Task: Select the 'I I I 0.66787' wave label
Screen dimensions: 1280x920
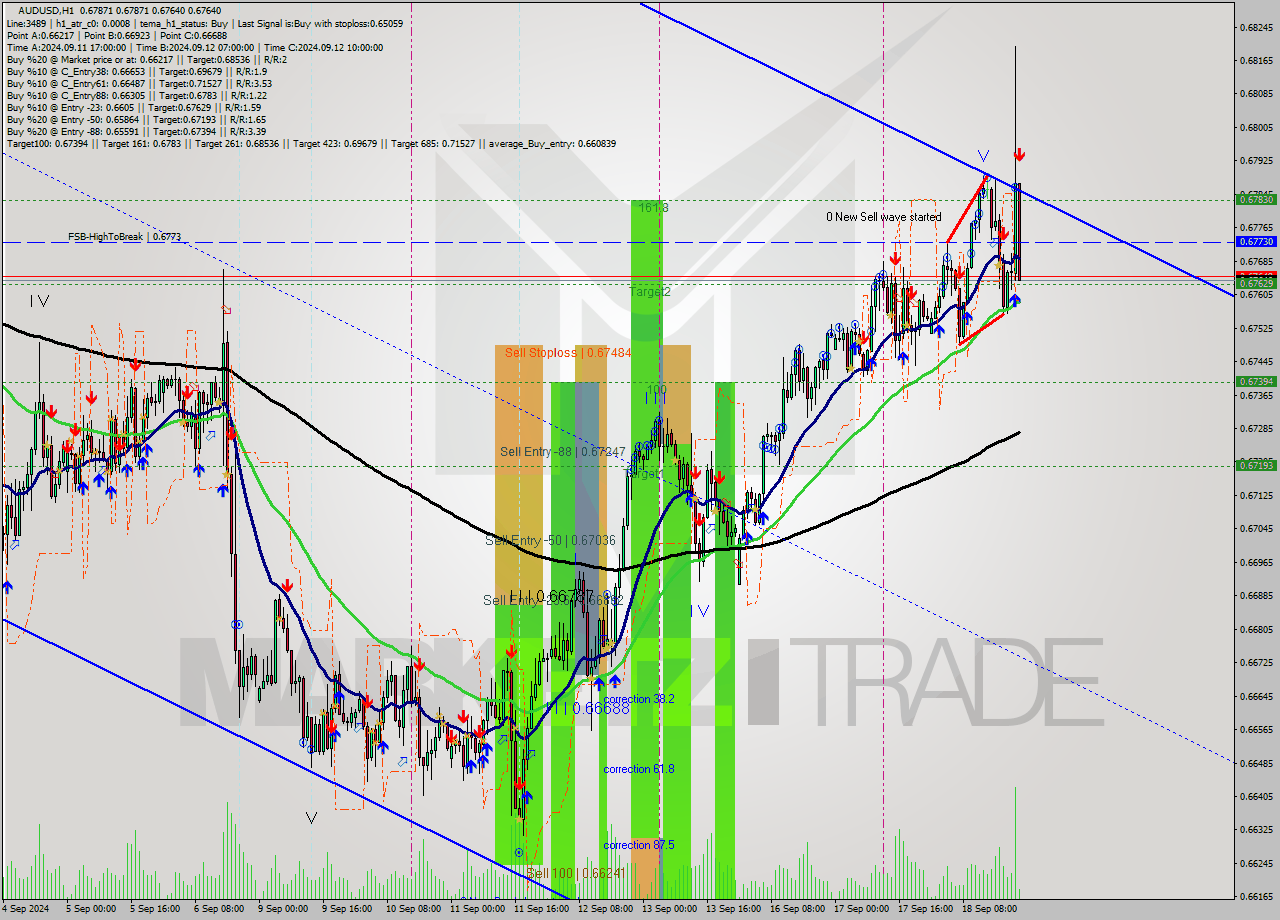Action: (552, 596)
